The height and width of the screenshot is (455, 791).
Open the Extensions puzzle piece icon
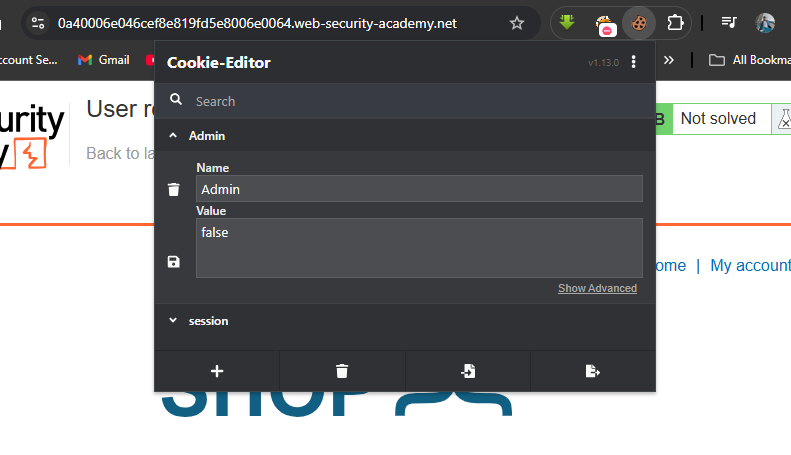pos(675,23)
